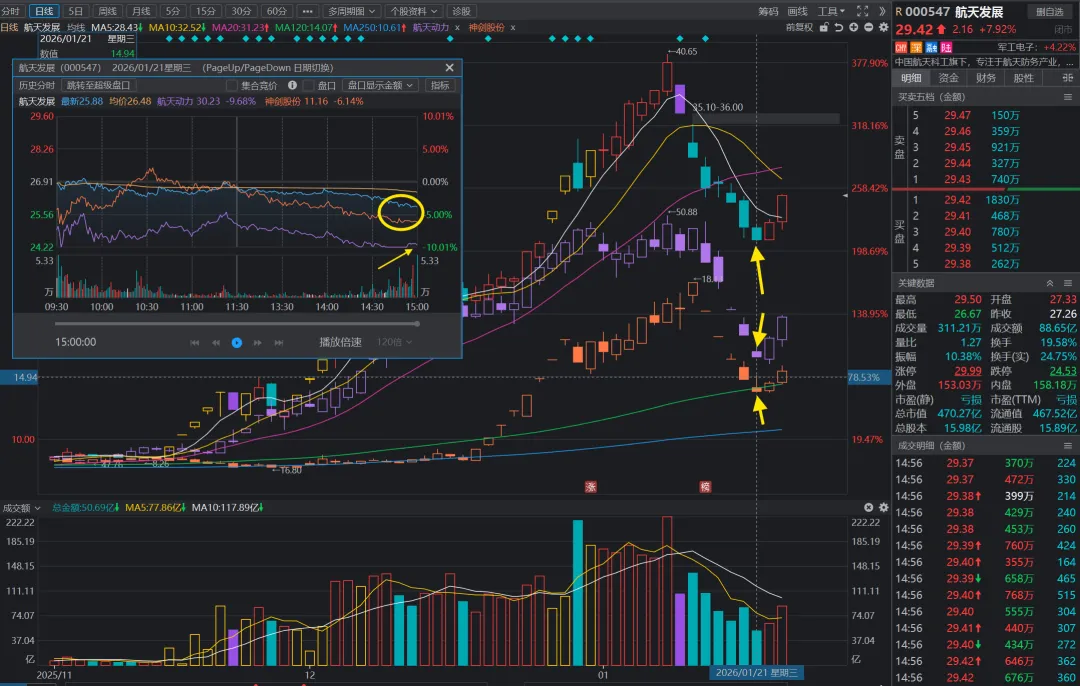This screenshot has width=1080, height=686.
Task: Open the 成交明细 panel menu icon
Action: (x=1068, y=446)
